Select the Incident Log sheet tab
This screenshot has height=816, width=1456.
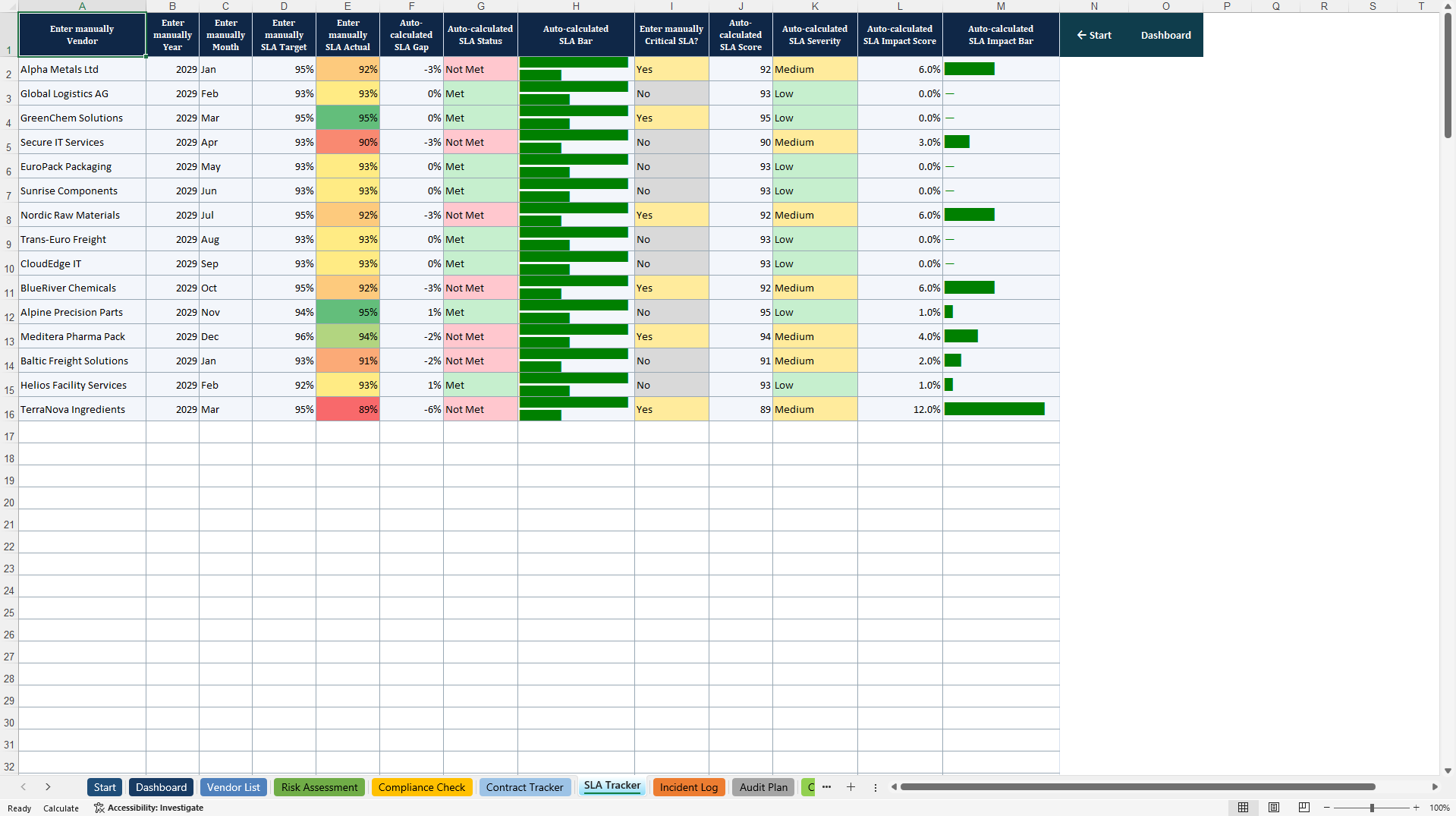(689, 787)
